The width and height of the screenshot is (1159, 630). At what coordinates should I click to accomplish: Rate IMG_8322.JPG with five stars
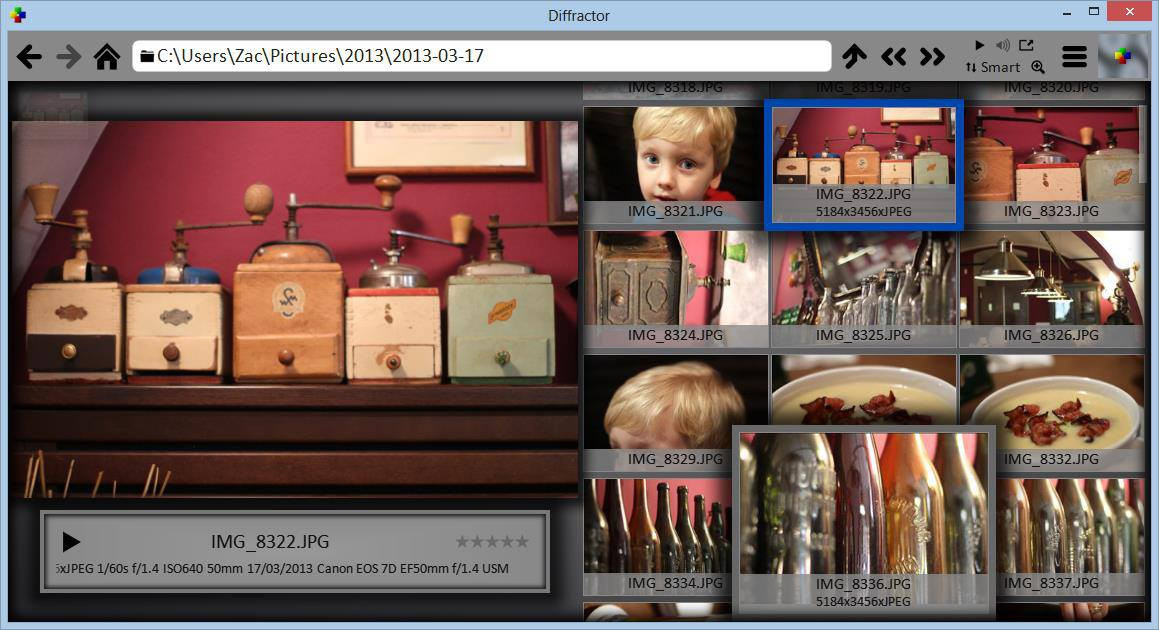[x=522, y=542]
